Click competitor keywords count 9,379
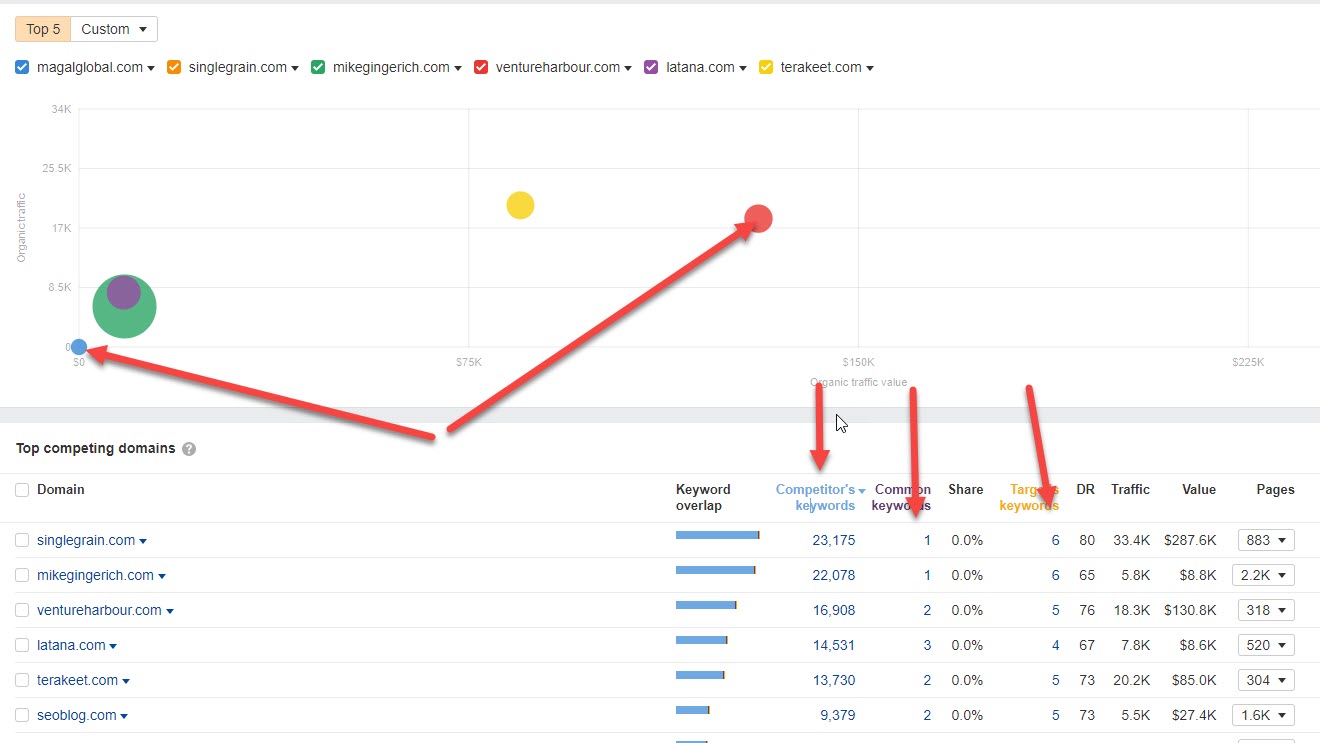The width and height of the screenshot is (1320, 743). click(x=838, y=715)
